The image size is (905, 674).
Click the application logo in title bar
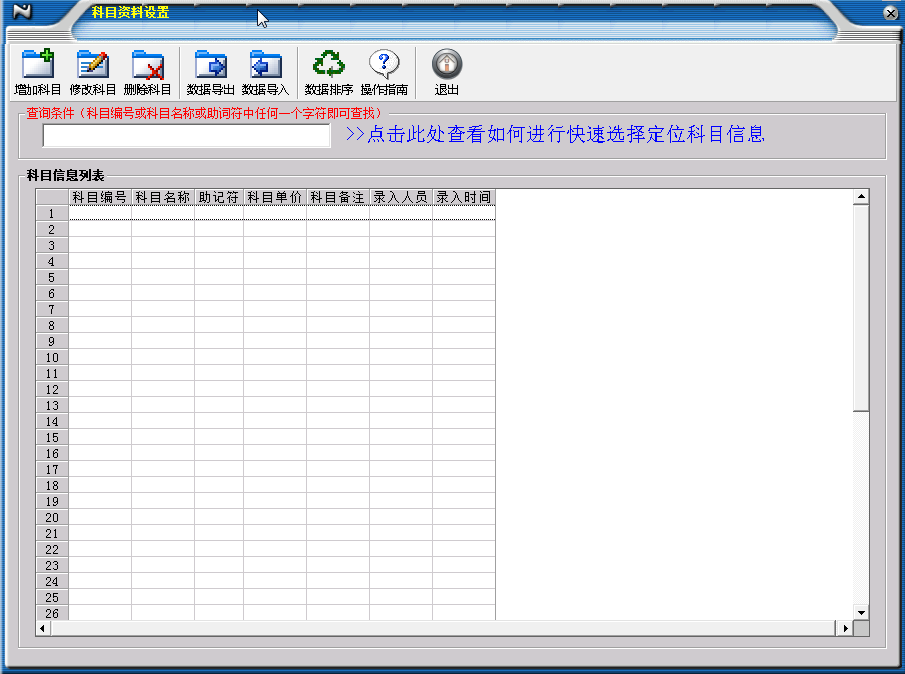click(x=22, y=11)
